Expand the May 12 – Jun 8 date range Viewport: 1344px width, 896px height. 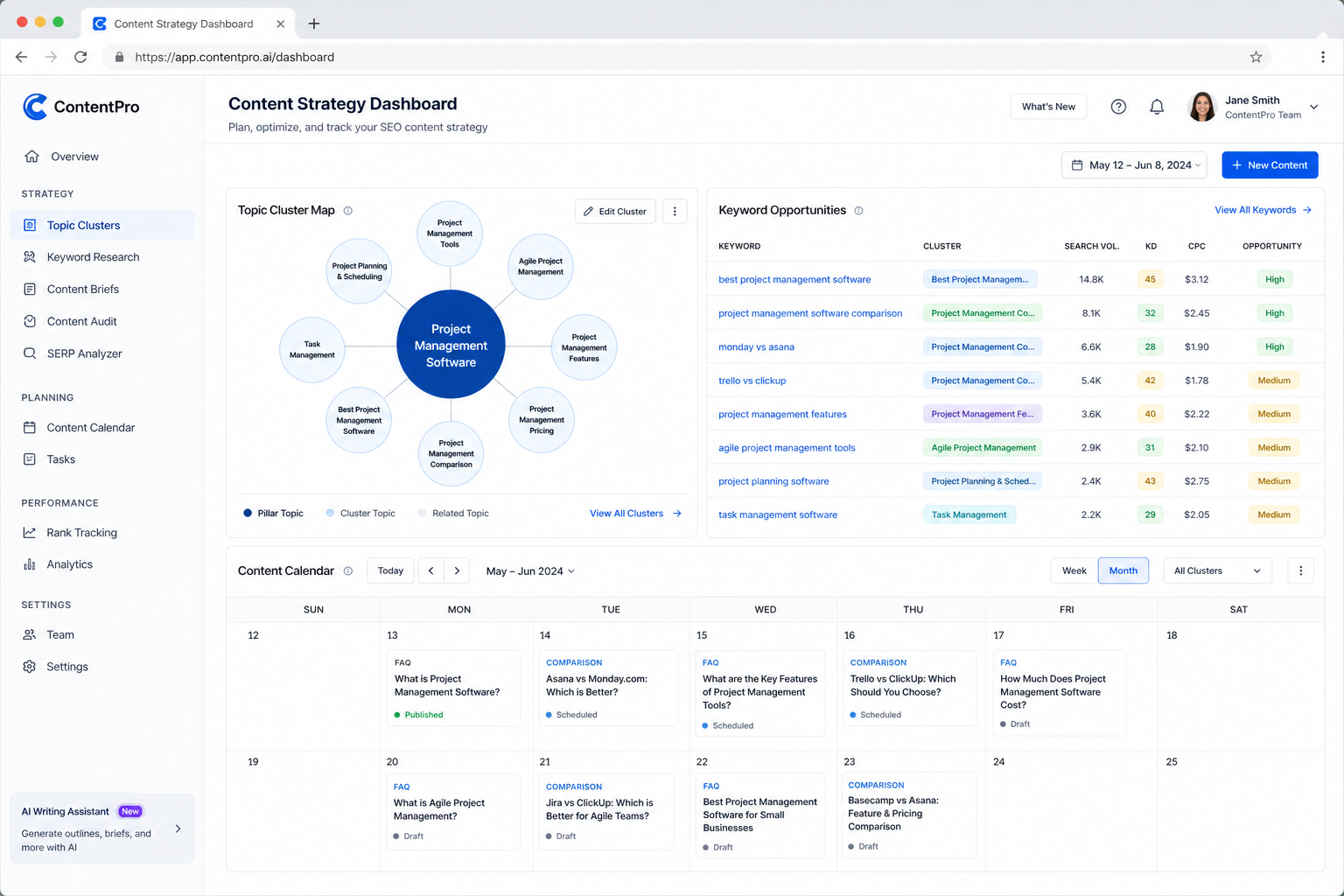click(x=1134, y=165)
